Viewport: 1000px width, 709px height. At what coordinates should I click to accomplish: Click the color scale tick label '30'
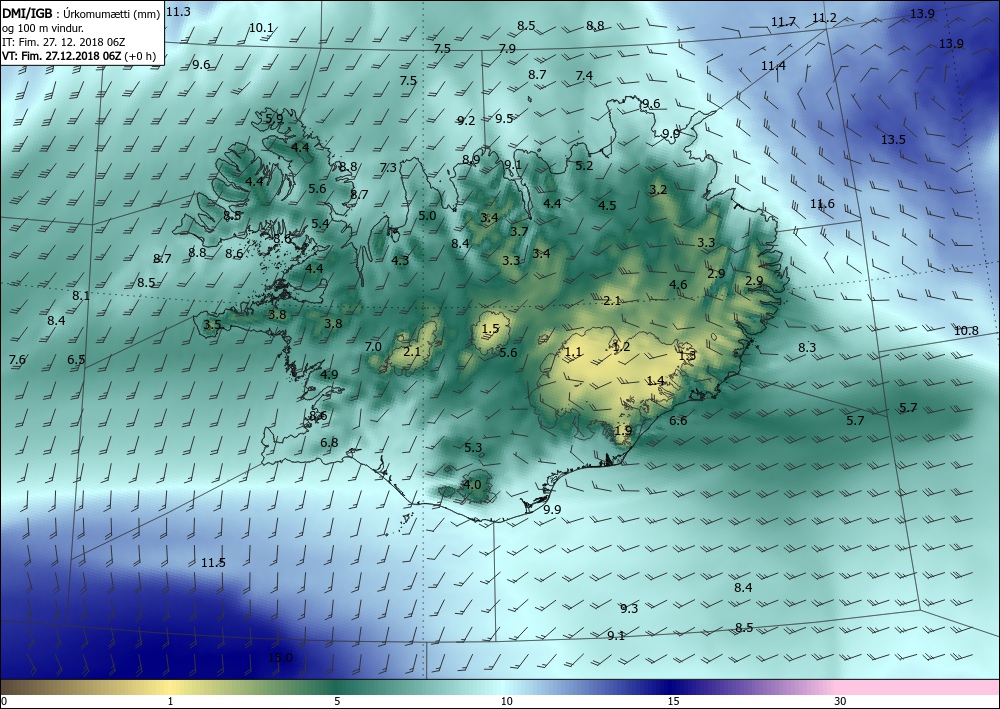coord(841,701)
